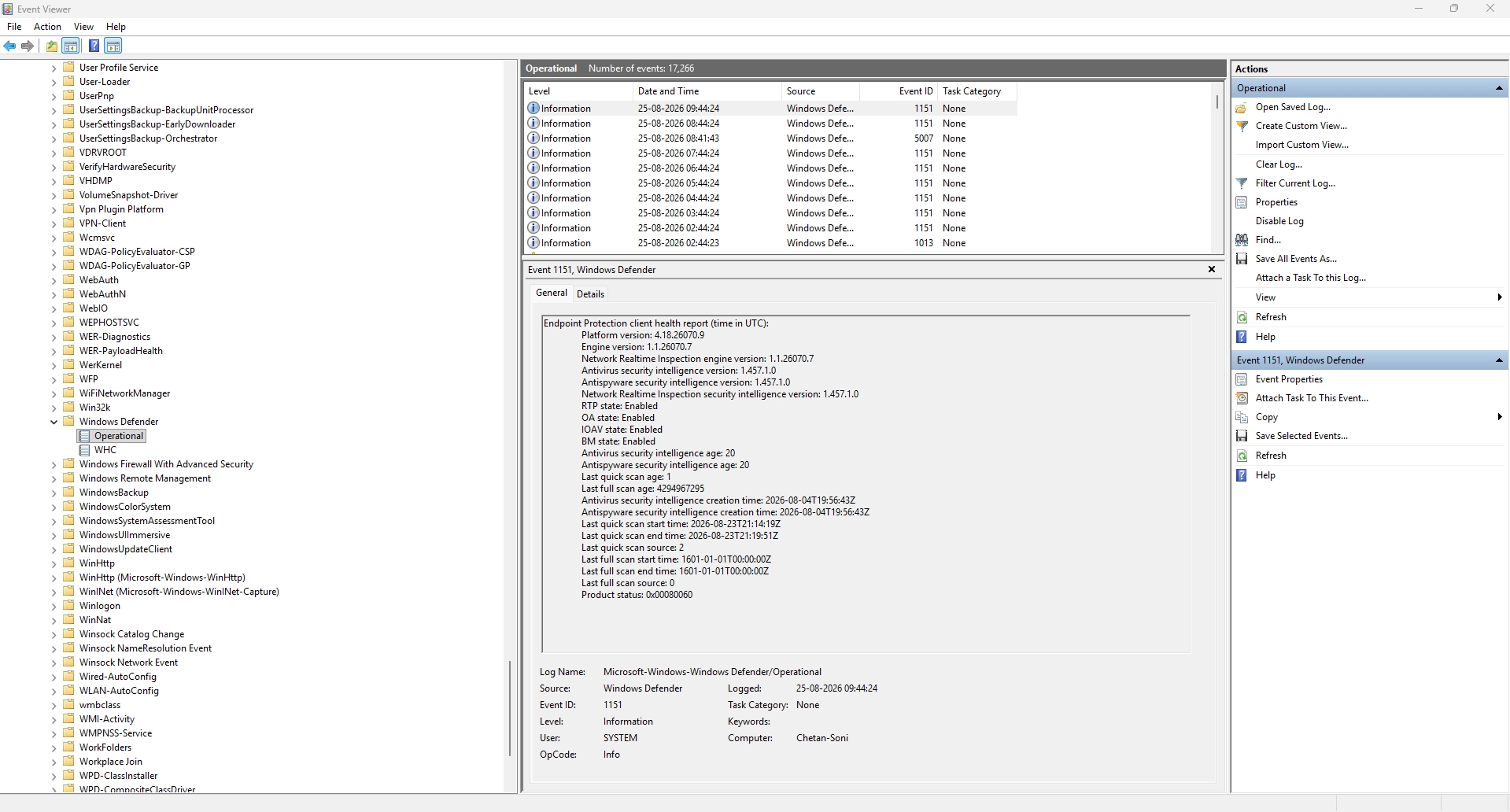Sort by Task Category column header
This screenshot has width=1510, height=812.
coord(977,91)
